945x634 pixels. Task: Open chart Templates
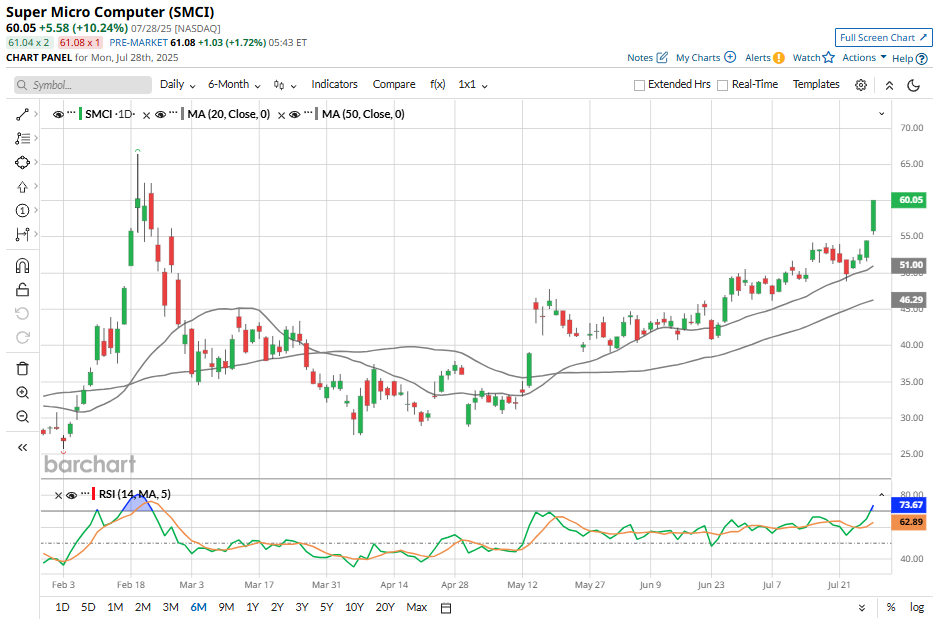pyautogui.click(x=816, y=84)
